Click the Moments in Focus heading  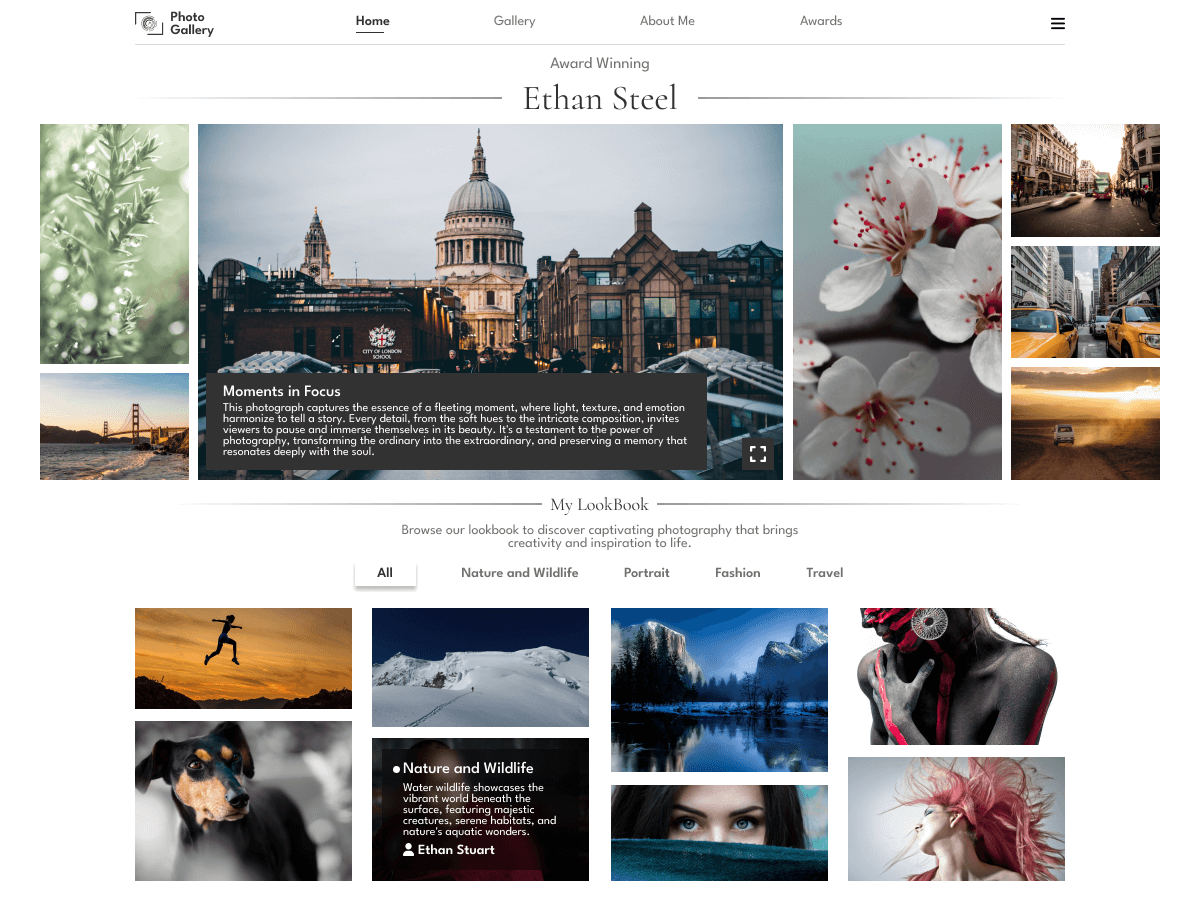(282, 391)
